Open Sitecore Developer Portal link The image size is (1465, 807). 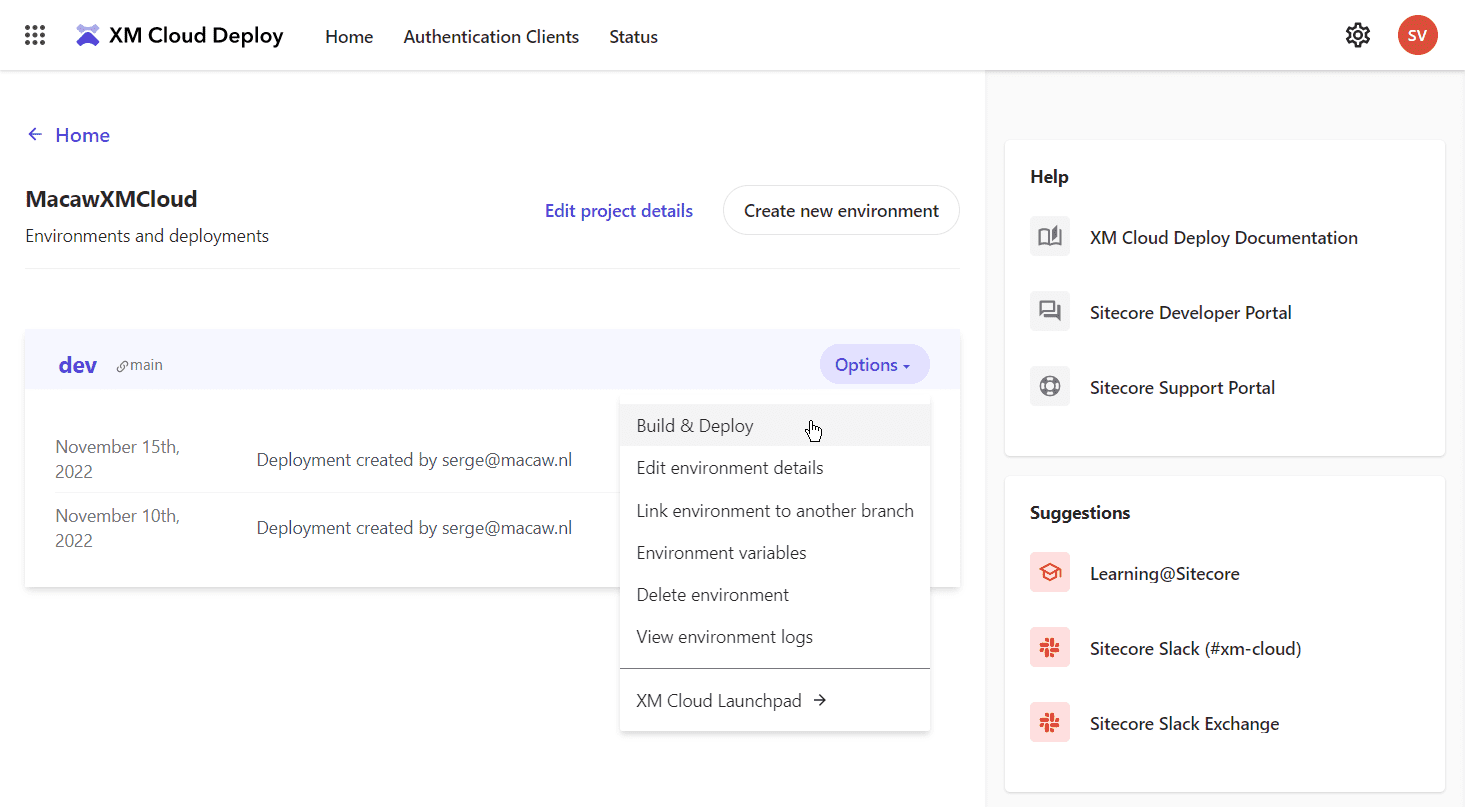[1190, 312]
